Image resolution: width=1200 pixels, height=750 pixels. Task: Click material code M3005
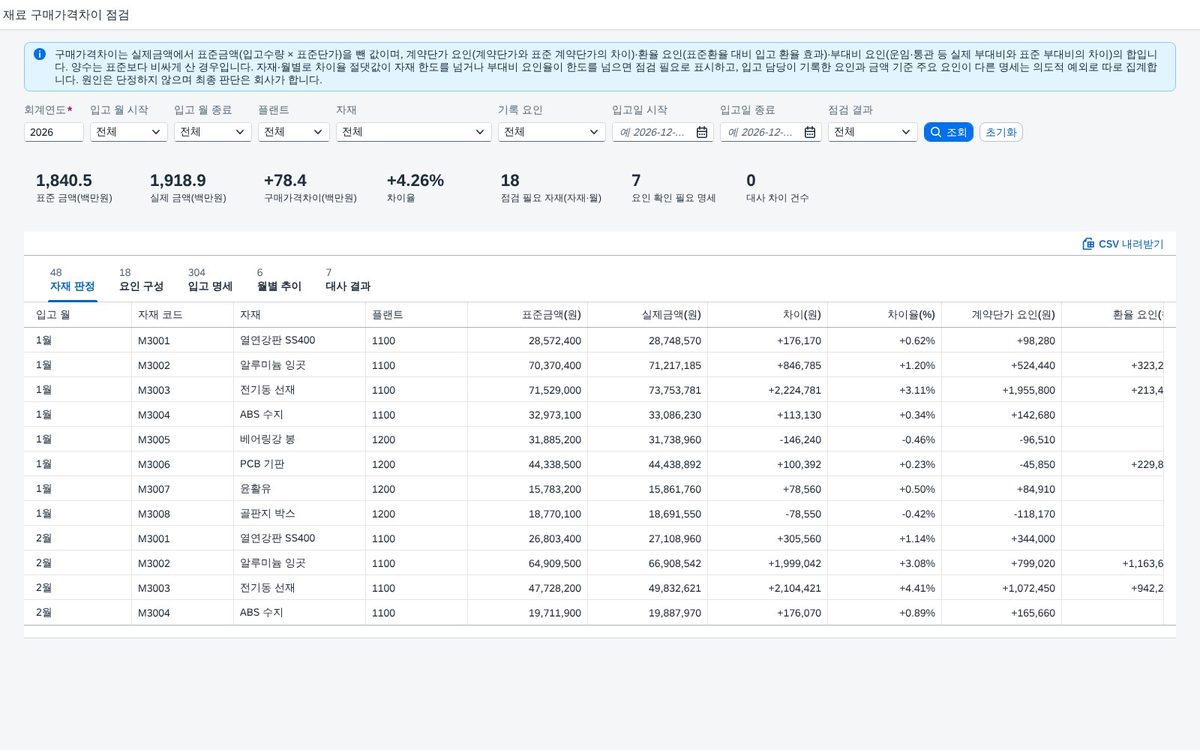point(154,440)
